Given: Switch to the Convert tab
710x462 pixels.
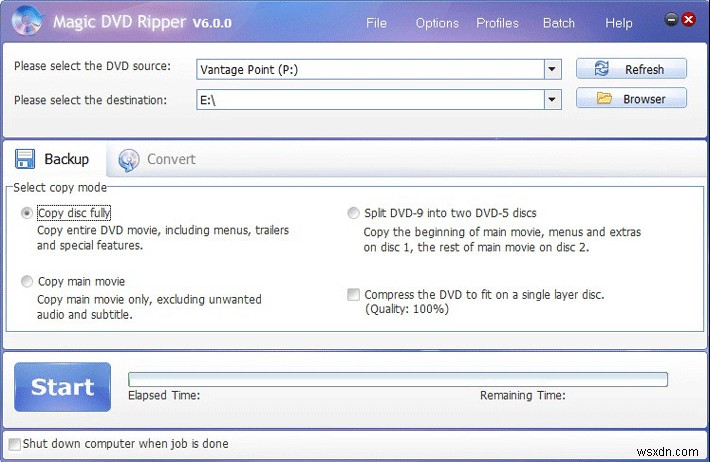Looking at the screenshot, I should pos(158,159).
